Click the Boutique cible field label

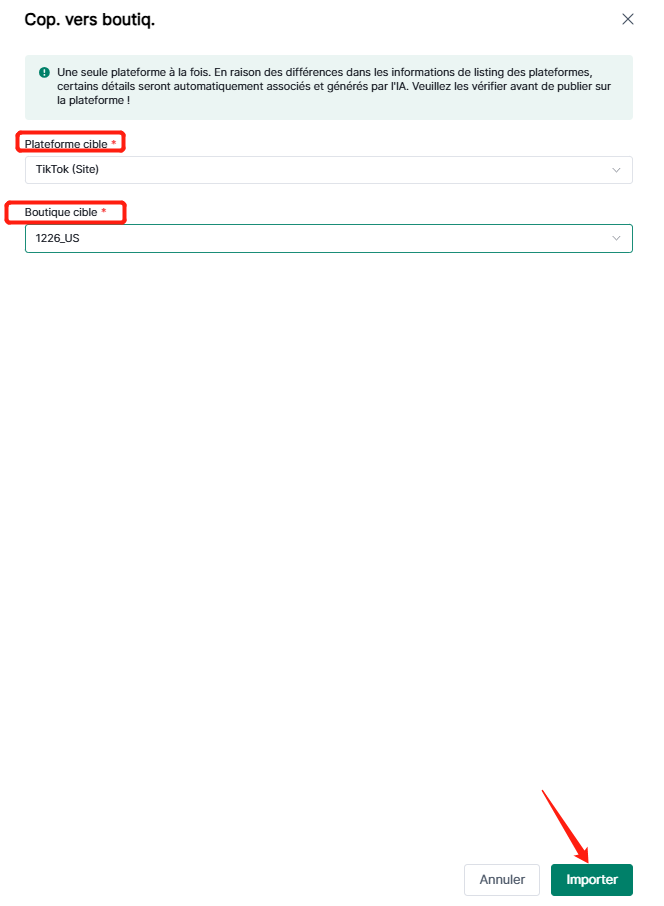61,212
